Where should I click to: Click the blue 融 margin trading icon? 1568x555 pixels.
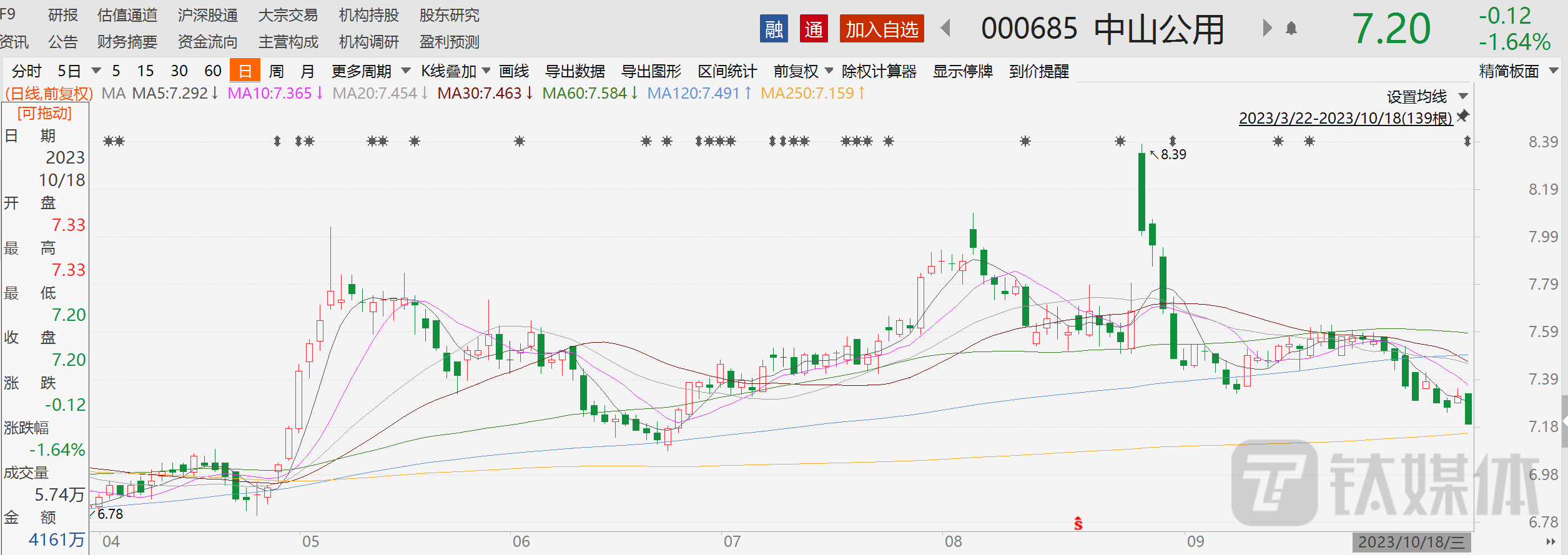[x=774, y=29]
